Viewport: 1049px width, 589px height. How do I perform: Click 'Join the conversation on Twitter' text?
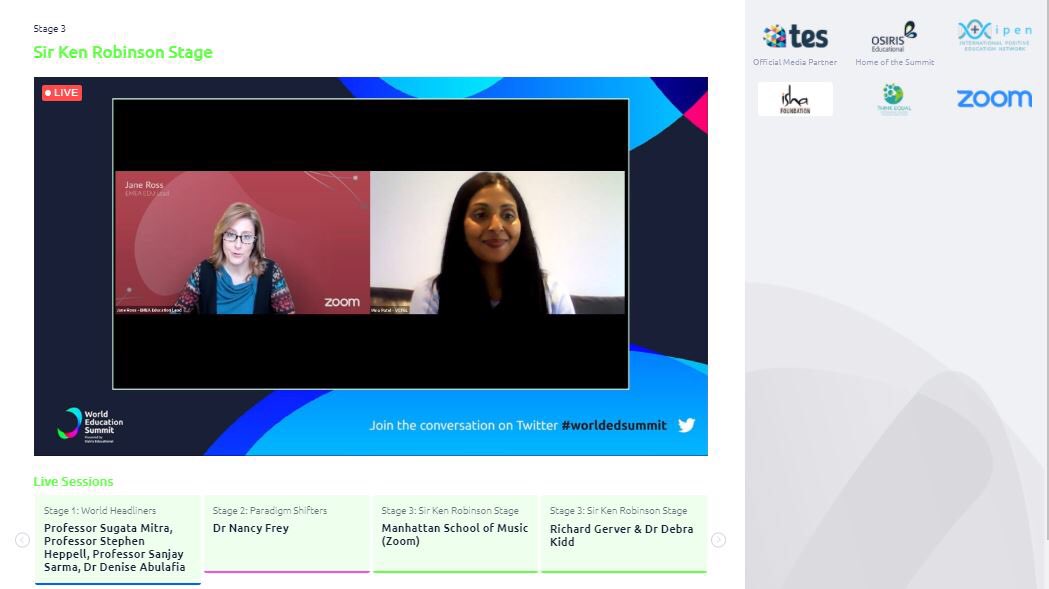click(464, 425)
